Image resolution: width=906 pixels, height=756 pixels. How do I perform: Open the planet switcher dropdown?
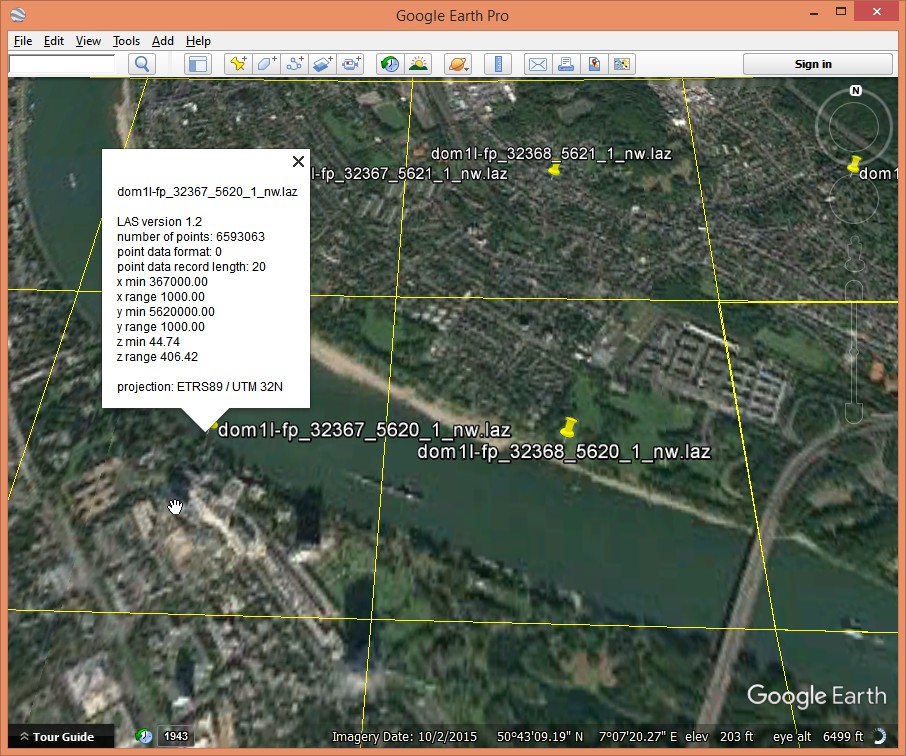458,64
